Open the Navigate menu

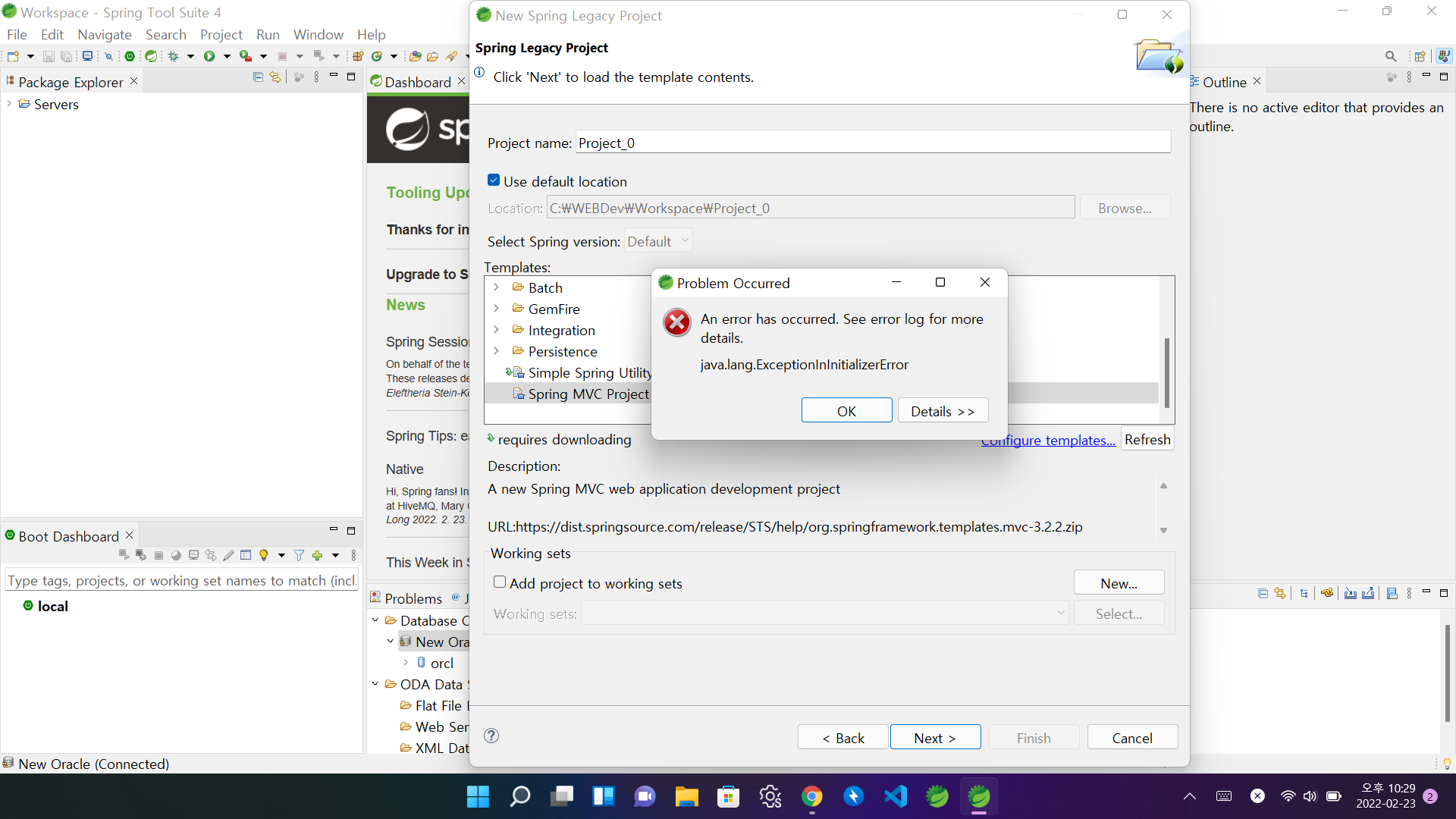pyautogui.click(x=105, y=34)
